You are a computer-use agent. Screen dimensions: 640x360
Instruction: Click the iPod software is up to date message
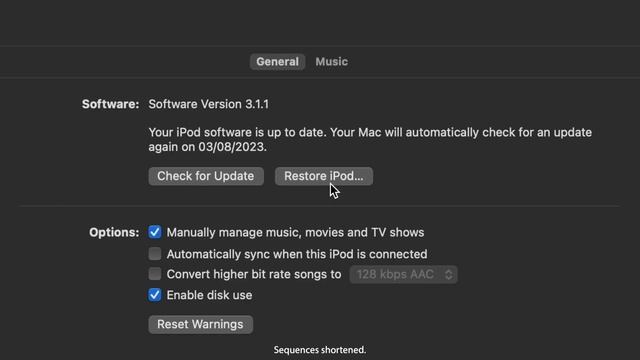coord(370,140)
